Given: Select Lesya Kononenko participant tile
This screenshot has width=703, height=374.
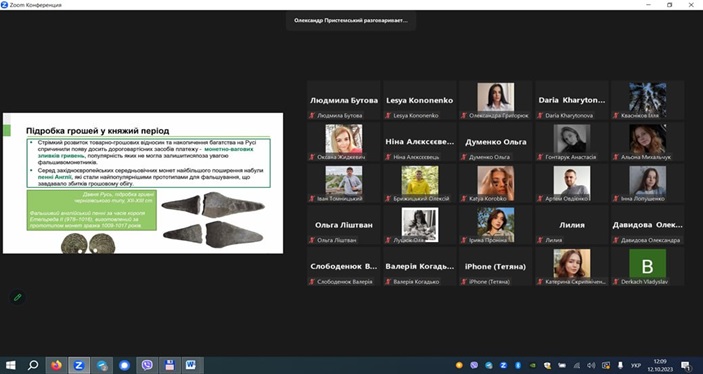Looking at the screenshot, I should tap(420, 100).
